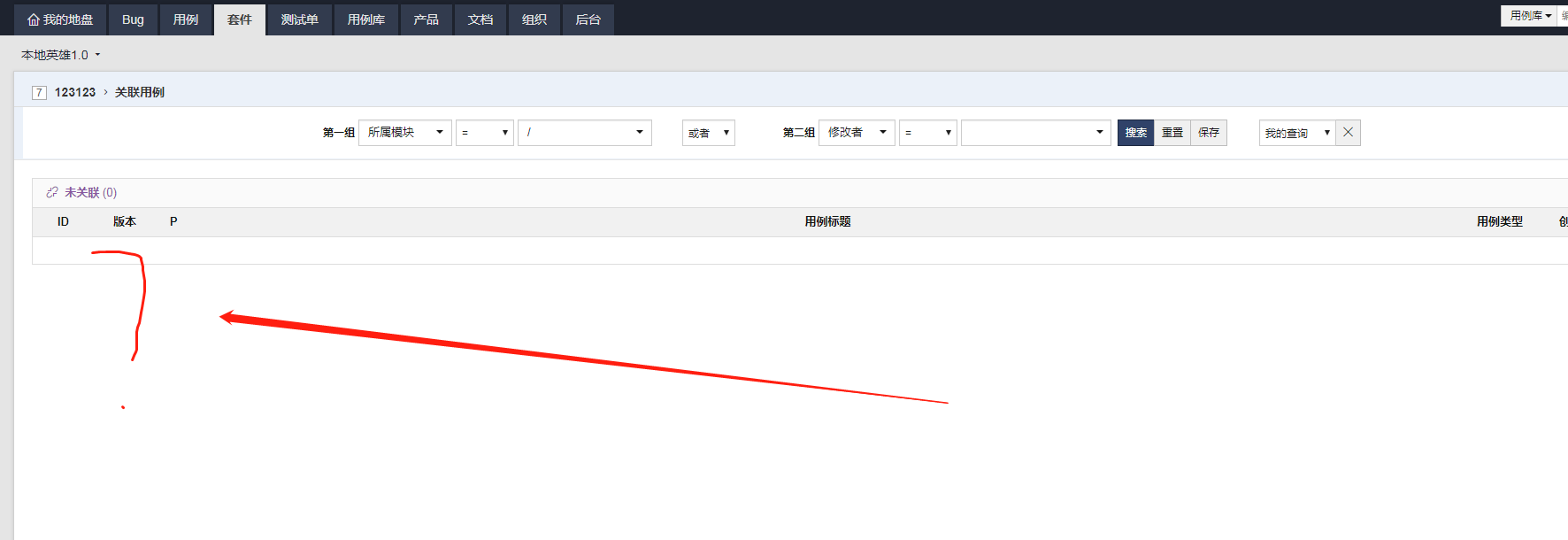Go to 测试单 tab
Viewport: 1568px width, 540px height.
coord(300,19)
